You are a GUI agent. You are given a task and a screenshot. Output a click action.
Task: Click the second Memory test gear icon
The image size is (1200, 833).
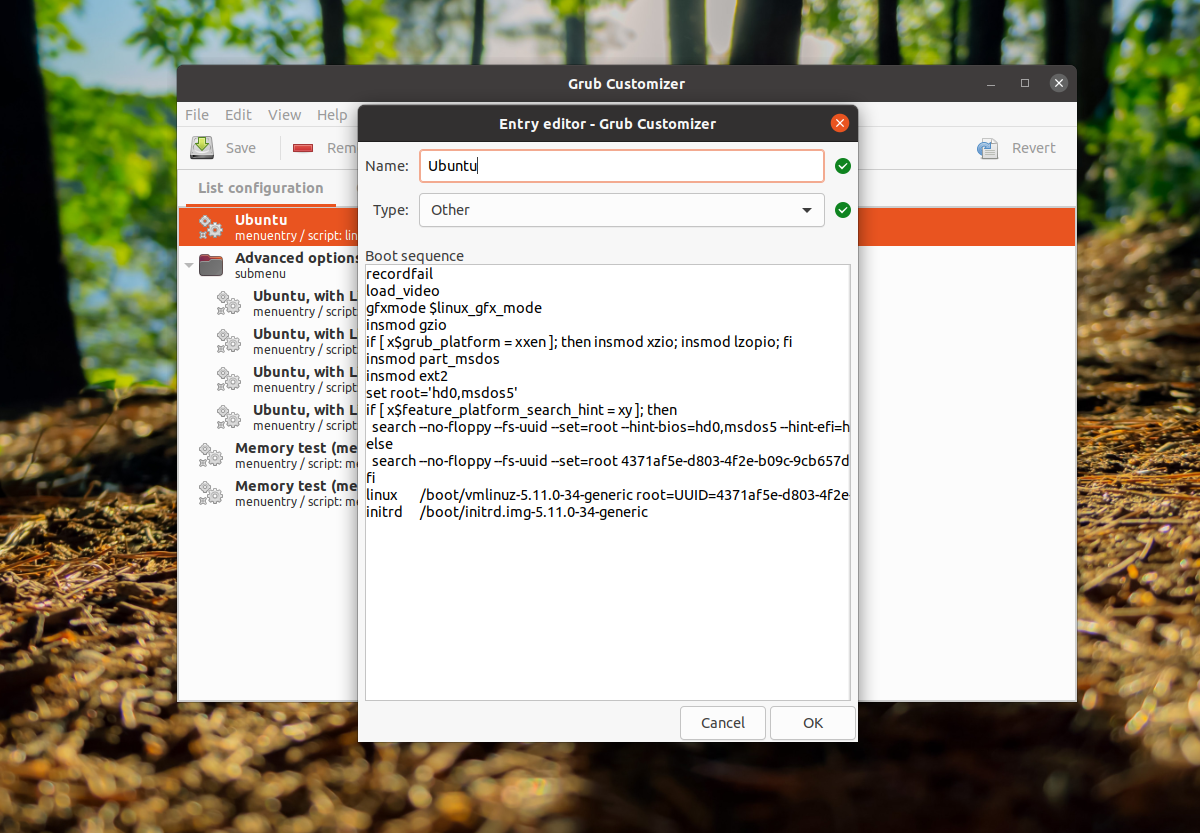[x=210, y=493]
